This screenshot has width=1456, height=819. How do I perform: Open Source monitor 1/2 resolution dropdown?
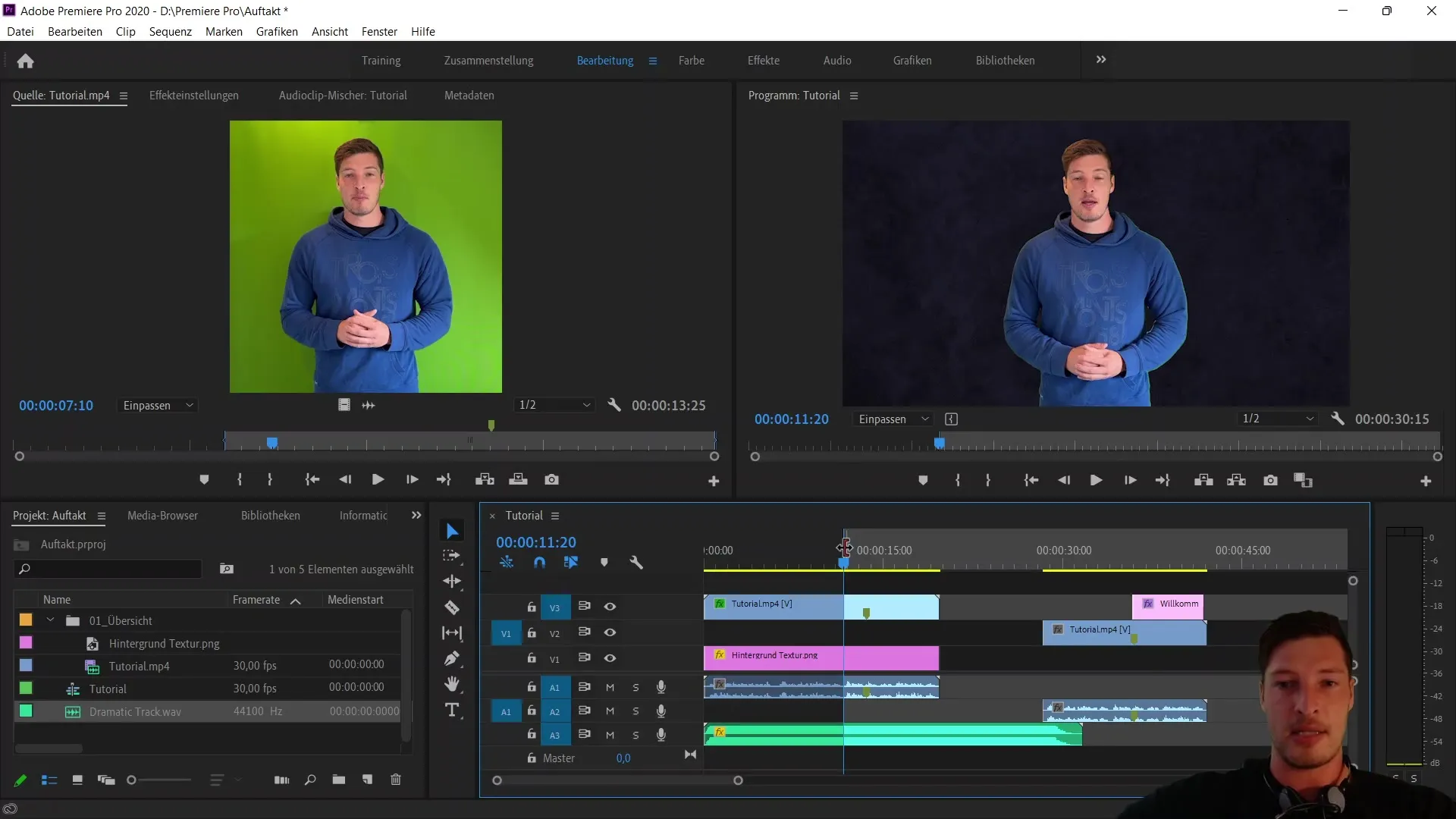[x=554, y=405]
